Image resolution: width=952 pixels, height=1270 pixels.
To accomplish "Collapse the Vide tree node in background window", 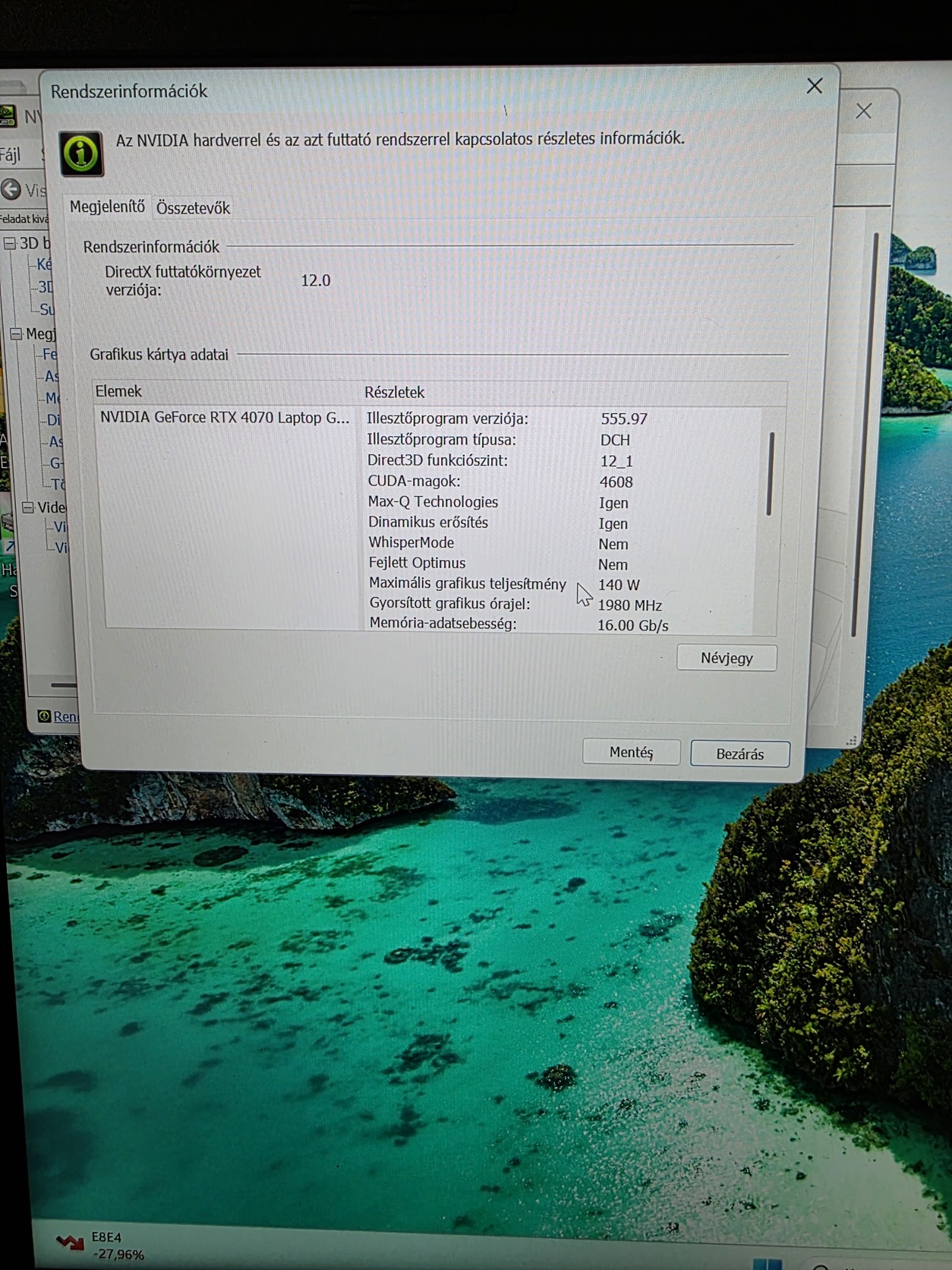I will tap(28, 507).
